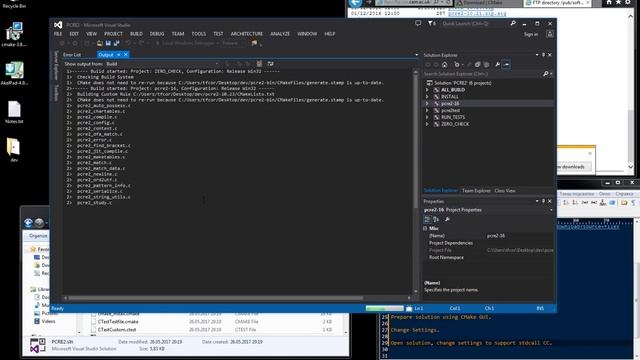Image resolution: width=640 pixels, height=360 pixels.
Task: Open the WINDOW menu
Action: (307, 34)
